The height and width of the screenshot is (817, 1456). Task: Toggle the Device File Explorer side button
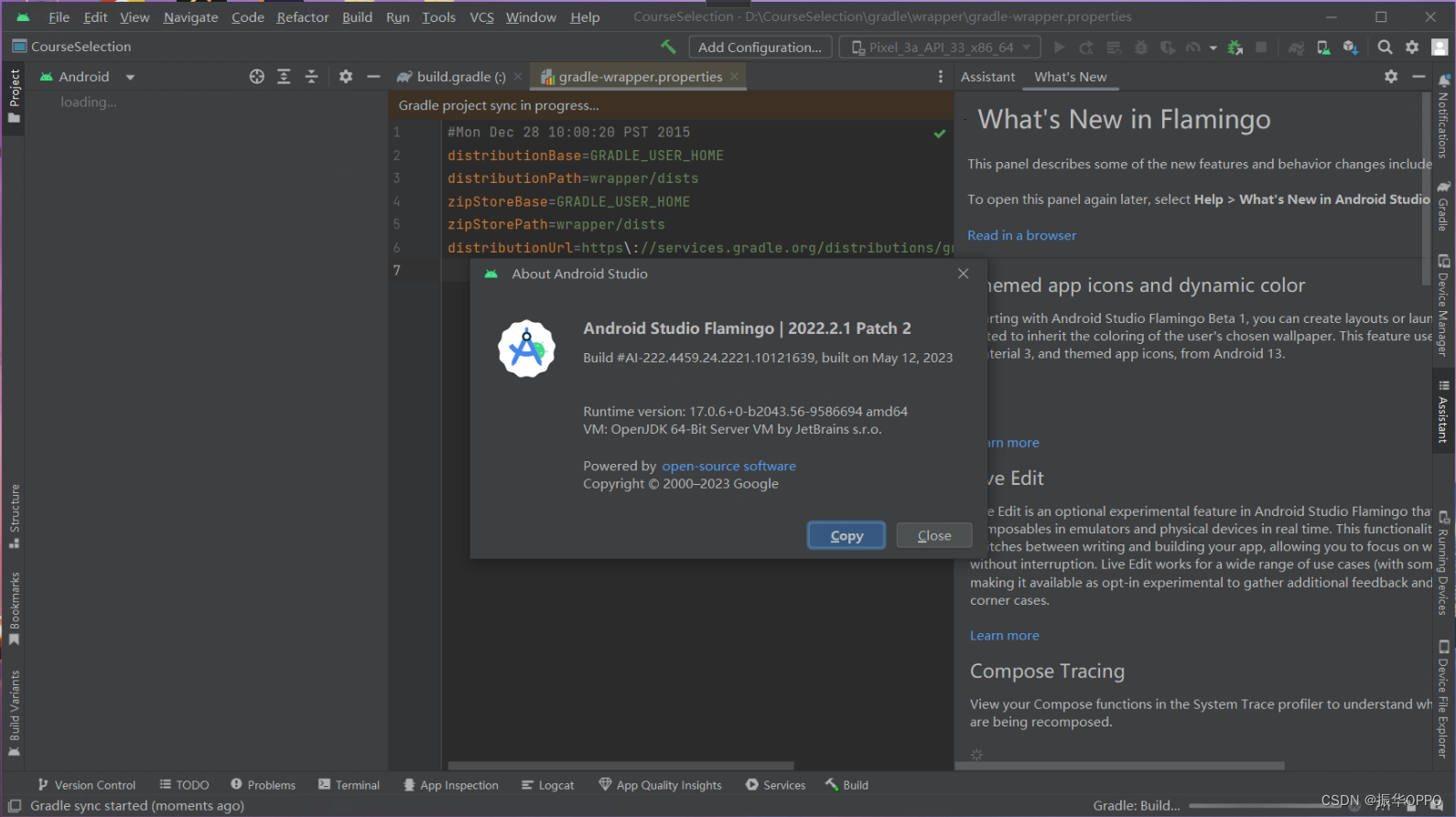1443,700
